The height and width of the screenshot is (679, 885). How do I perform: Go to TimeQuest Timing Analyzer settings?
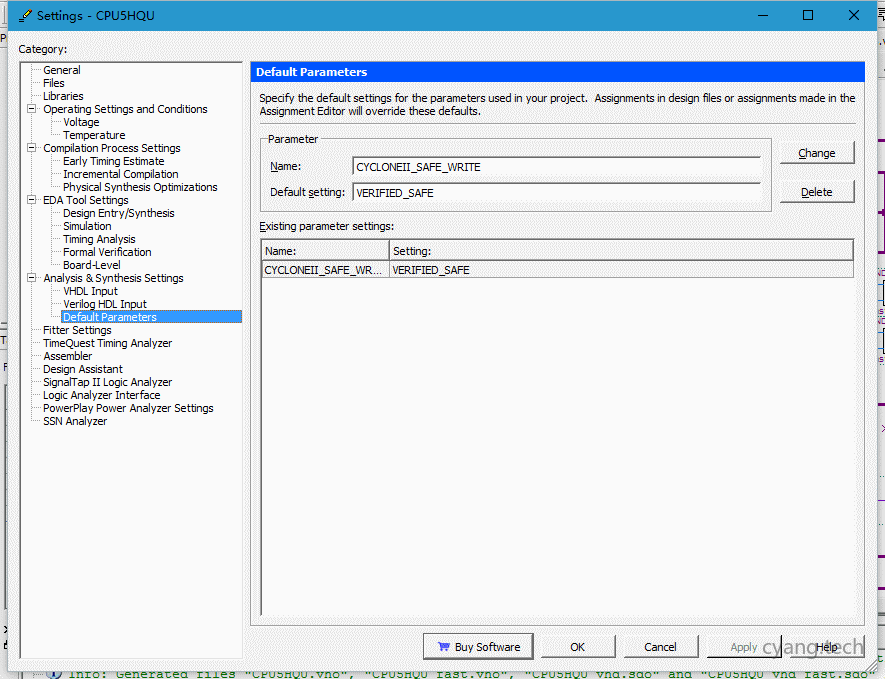pyautogui.click(x=107, y=343)
